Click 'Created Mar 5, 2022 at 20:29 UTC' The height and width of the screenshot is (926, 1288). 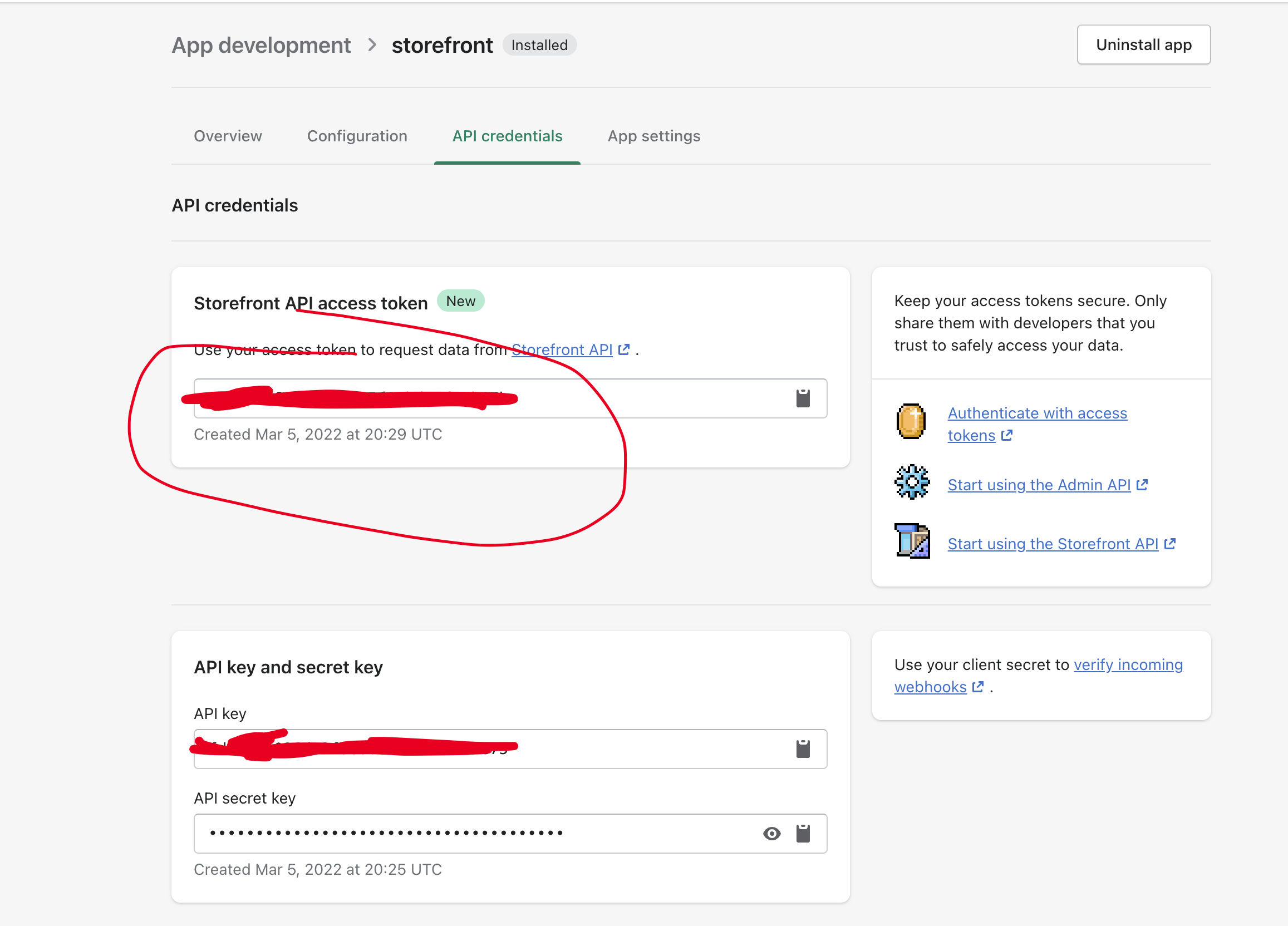coord(317,434)
